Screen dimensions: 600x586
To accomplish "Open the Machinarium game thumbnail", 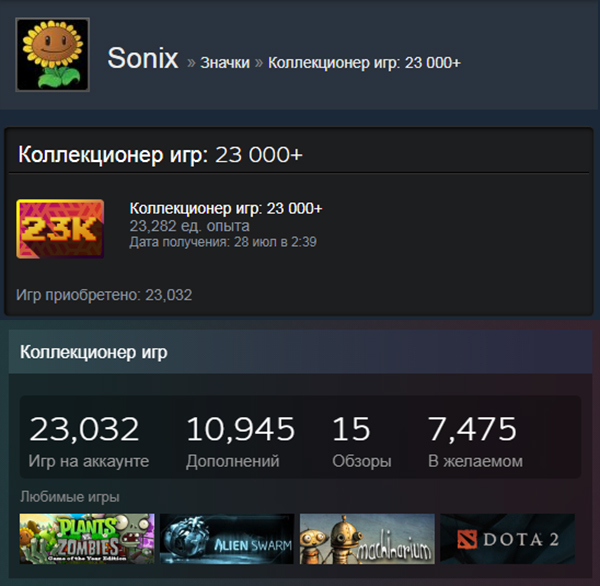I will [x=367, y=539].
